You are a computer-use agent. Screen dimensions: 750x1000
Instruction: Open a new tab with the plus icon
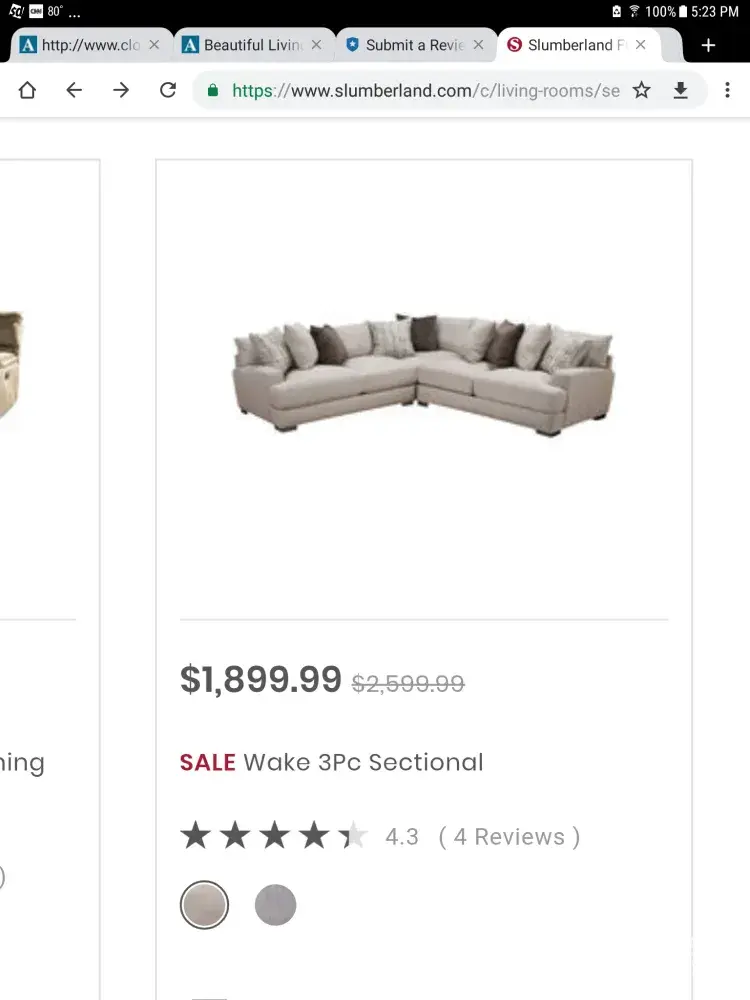click(x=708, y=45)
